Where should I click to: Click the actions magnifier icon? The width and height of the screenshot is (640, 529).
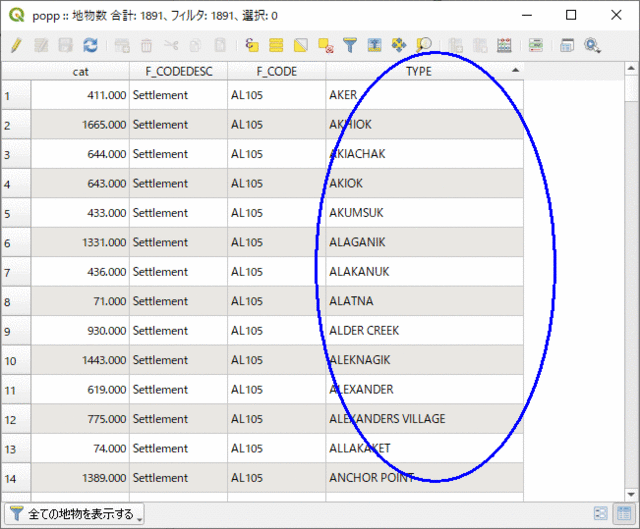(x=592, y=45)
